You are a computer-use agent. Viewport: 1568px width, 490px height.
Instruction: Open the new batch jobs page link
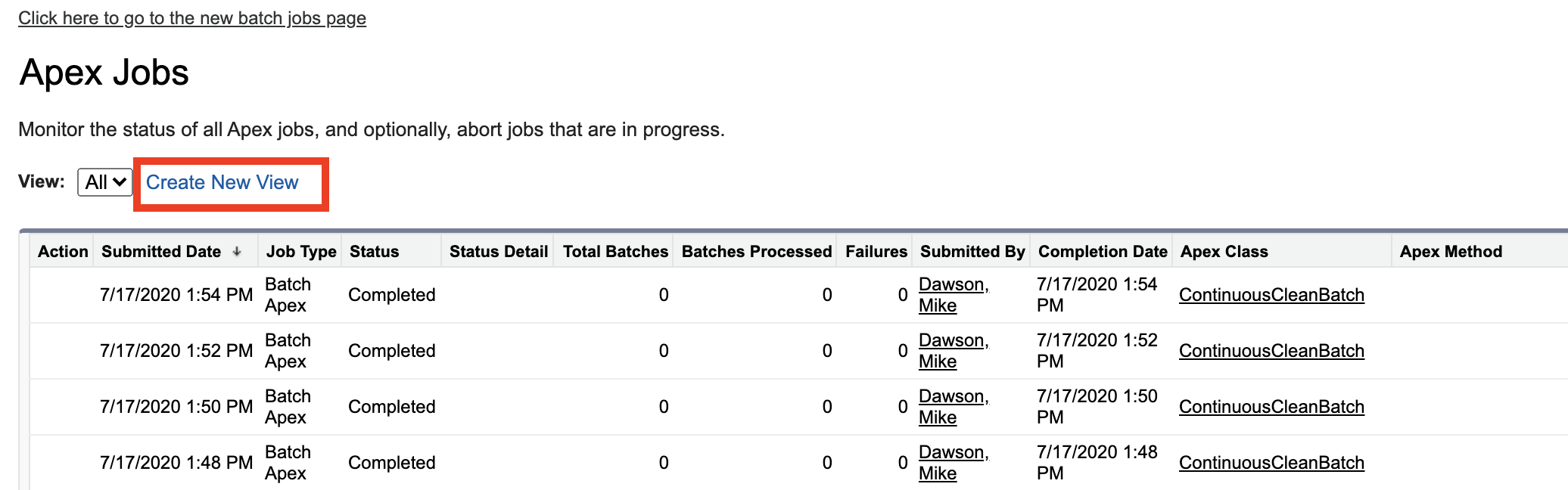[x=192, y=18]
